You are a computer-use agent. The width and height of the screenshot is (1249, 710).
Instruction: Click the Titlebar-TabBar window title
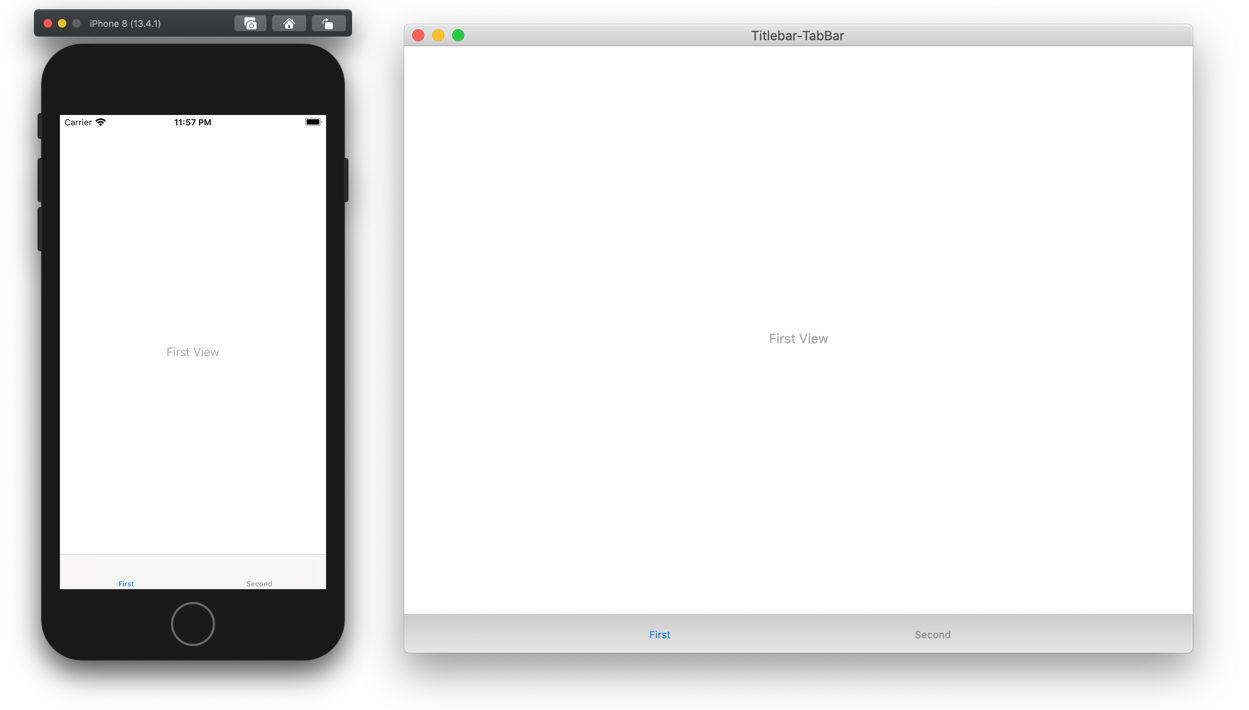coord(798,35)
